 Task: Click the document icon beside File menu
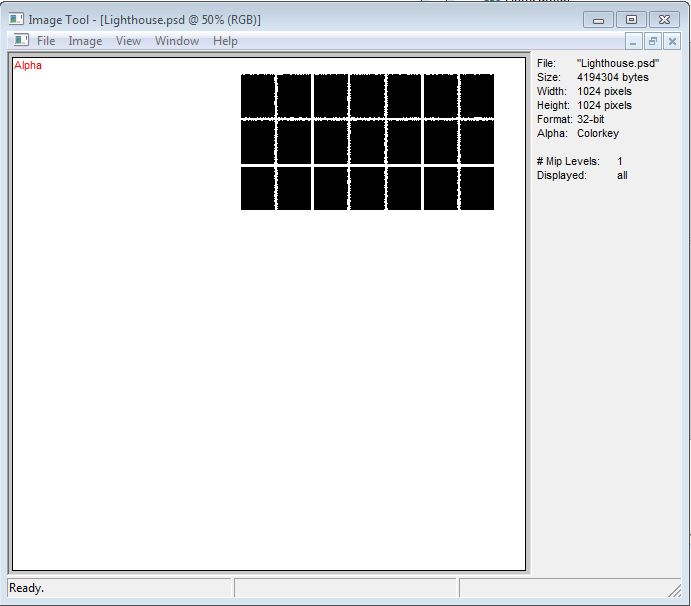21,41
